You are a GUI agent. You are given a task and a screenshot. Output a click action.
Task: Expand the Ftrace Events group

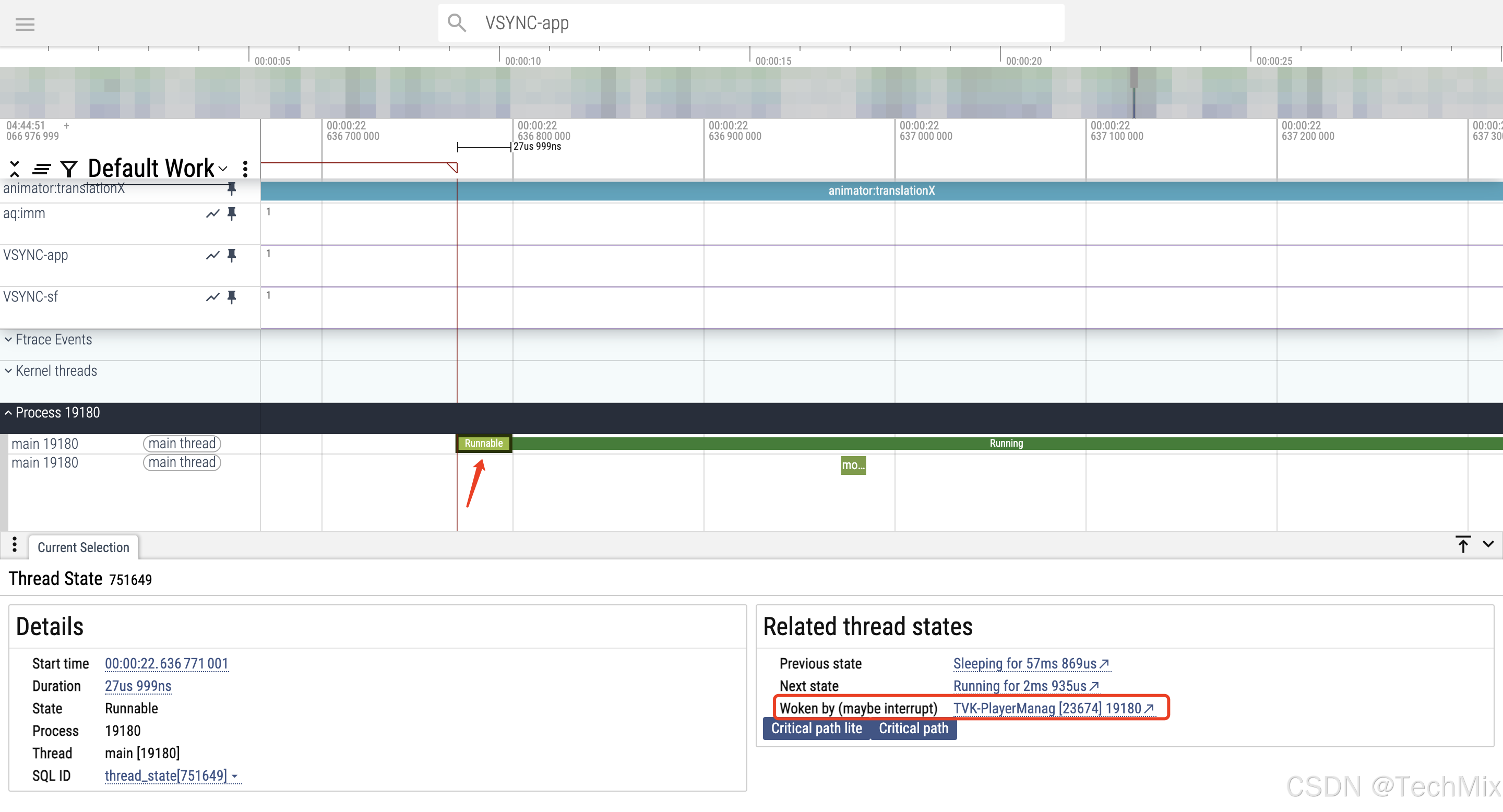tap(9, 340)
